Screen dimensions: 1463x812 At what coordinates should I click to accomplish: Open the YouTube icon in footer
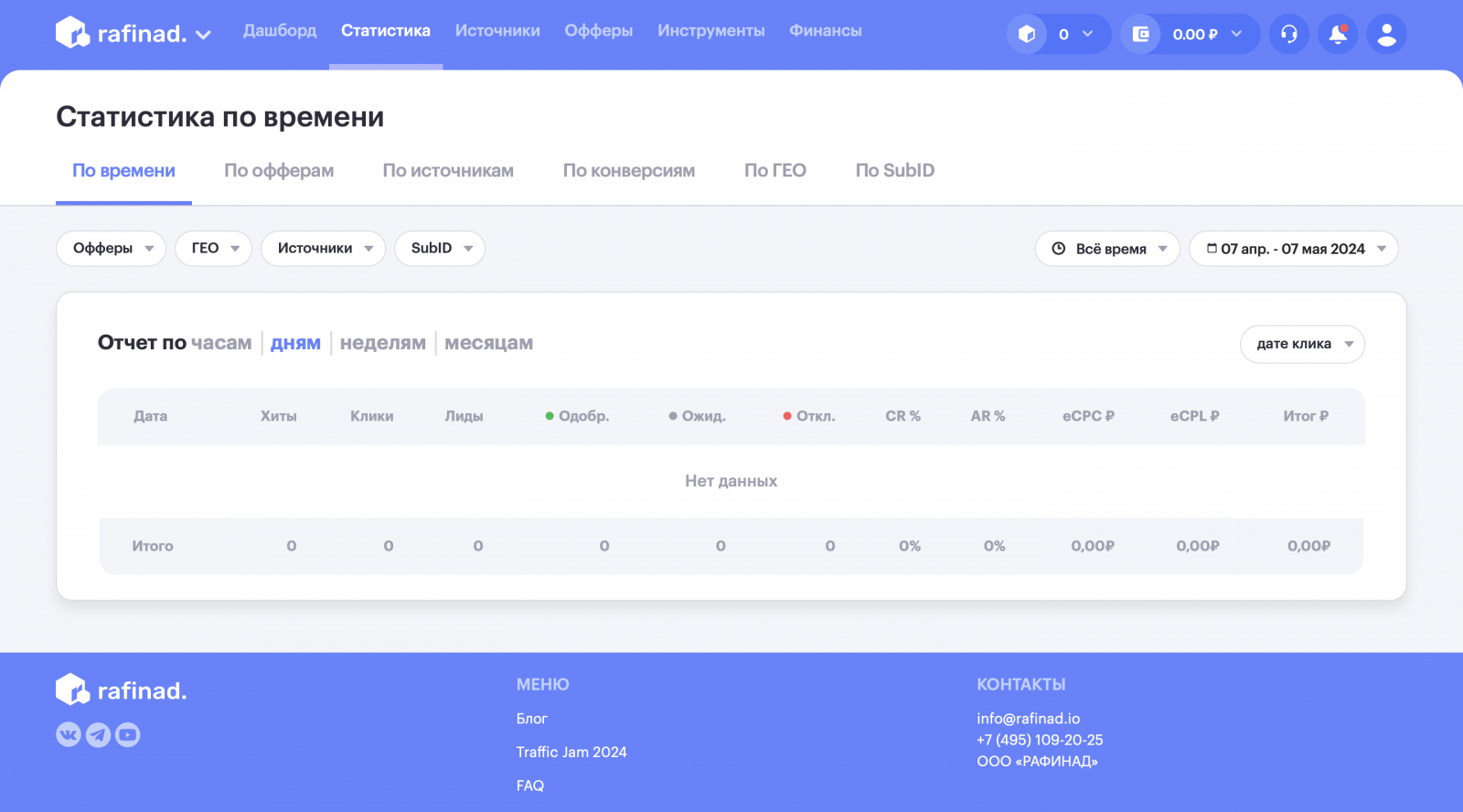[128, 734]
